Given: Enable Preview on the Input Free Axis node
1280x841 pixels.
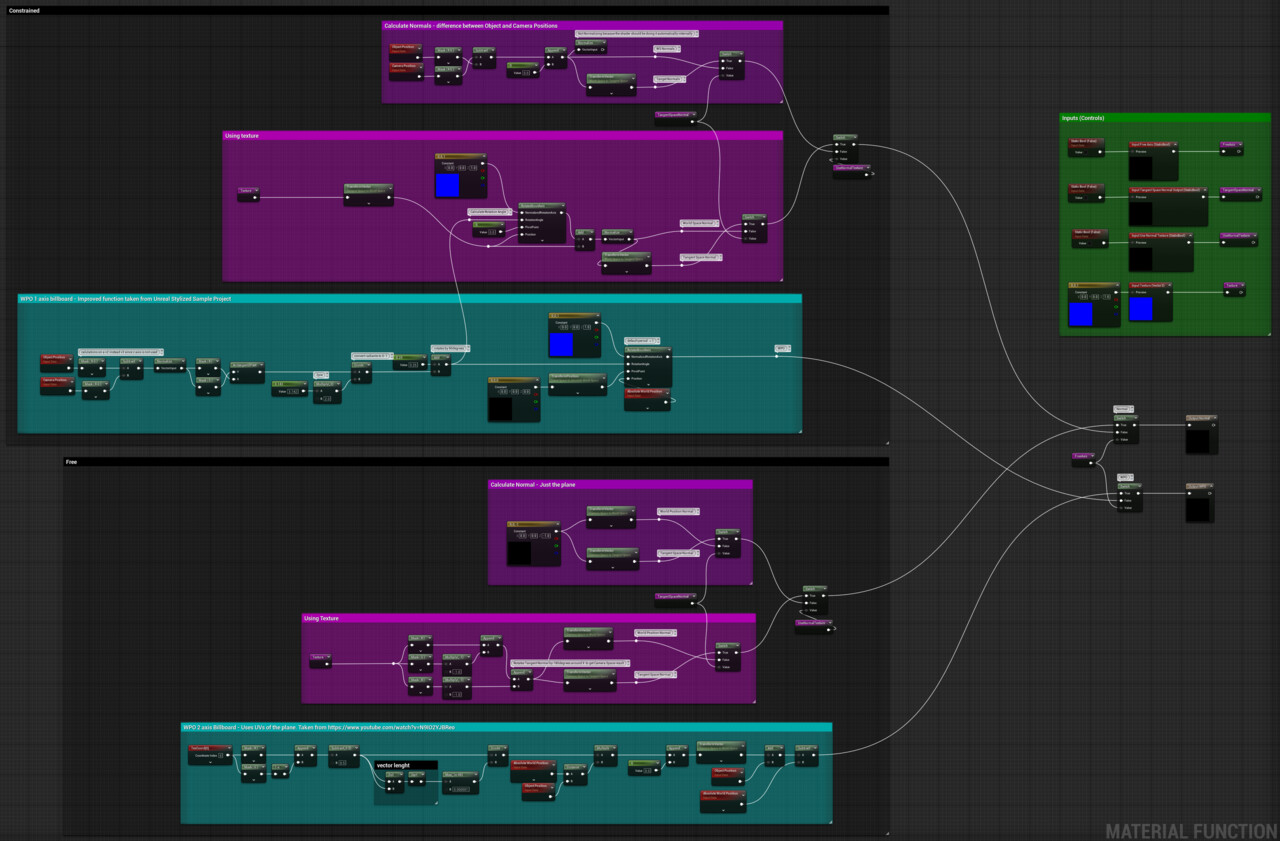Looking at the screenshot, I should coord(1132,152).
